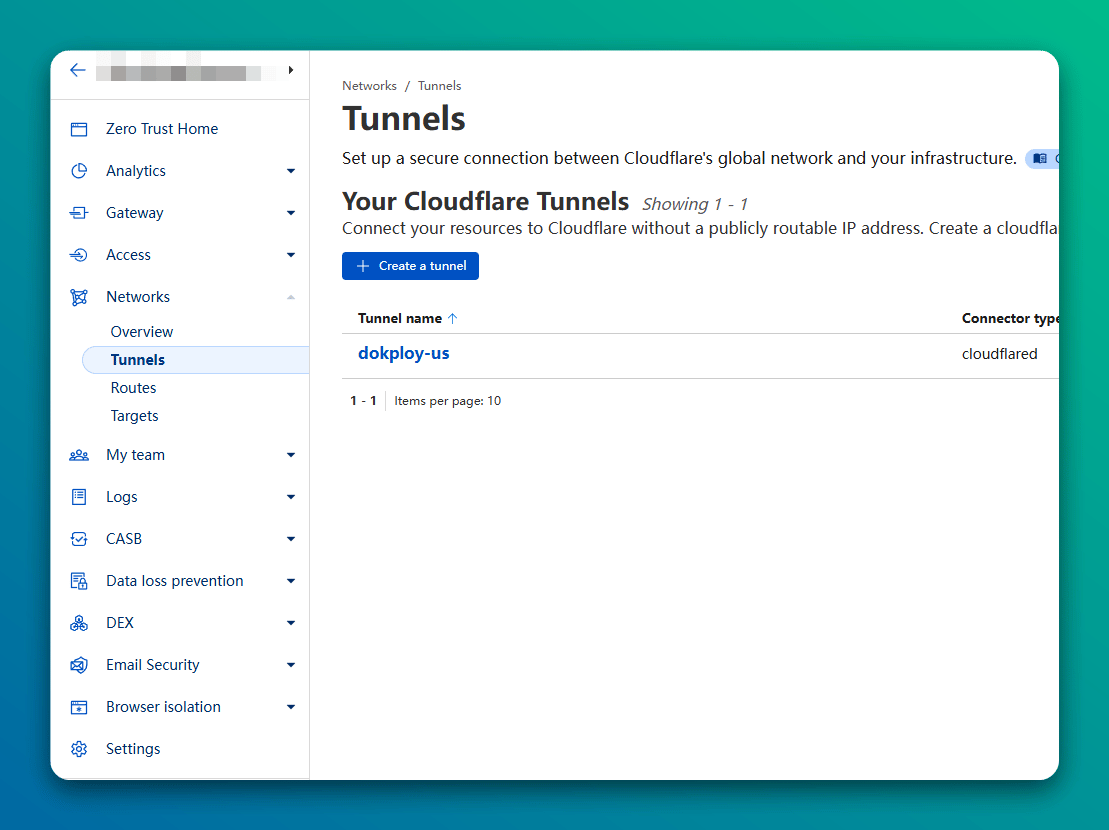Viewport: 1109px width, 830px height.
Task: Click the Zero Trust Home icon
Action: [79, 129]
